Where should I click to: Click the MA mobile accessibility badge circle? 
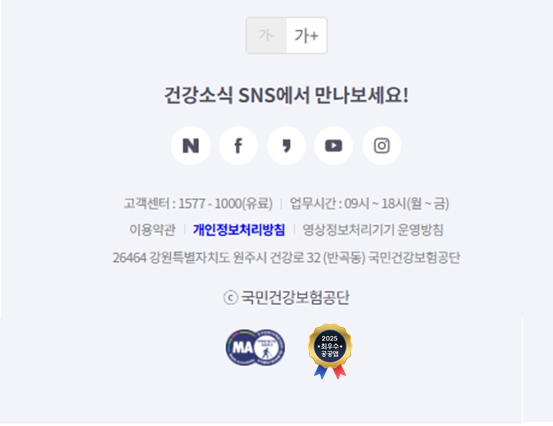(x=243, y=347)
